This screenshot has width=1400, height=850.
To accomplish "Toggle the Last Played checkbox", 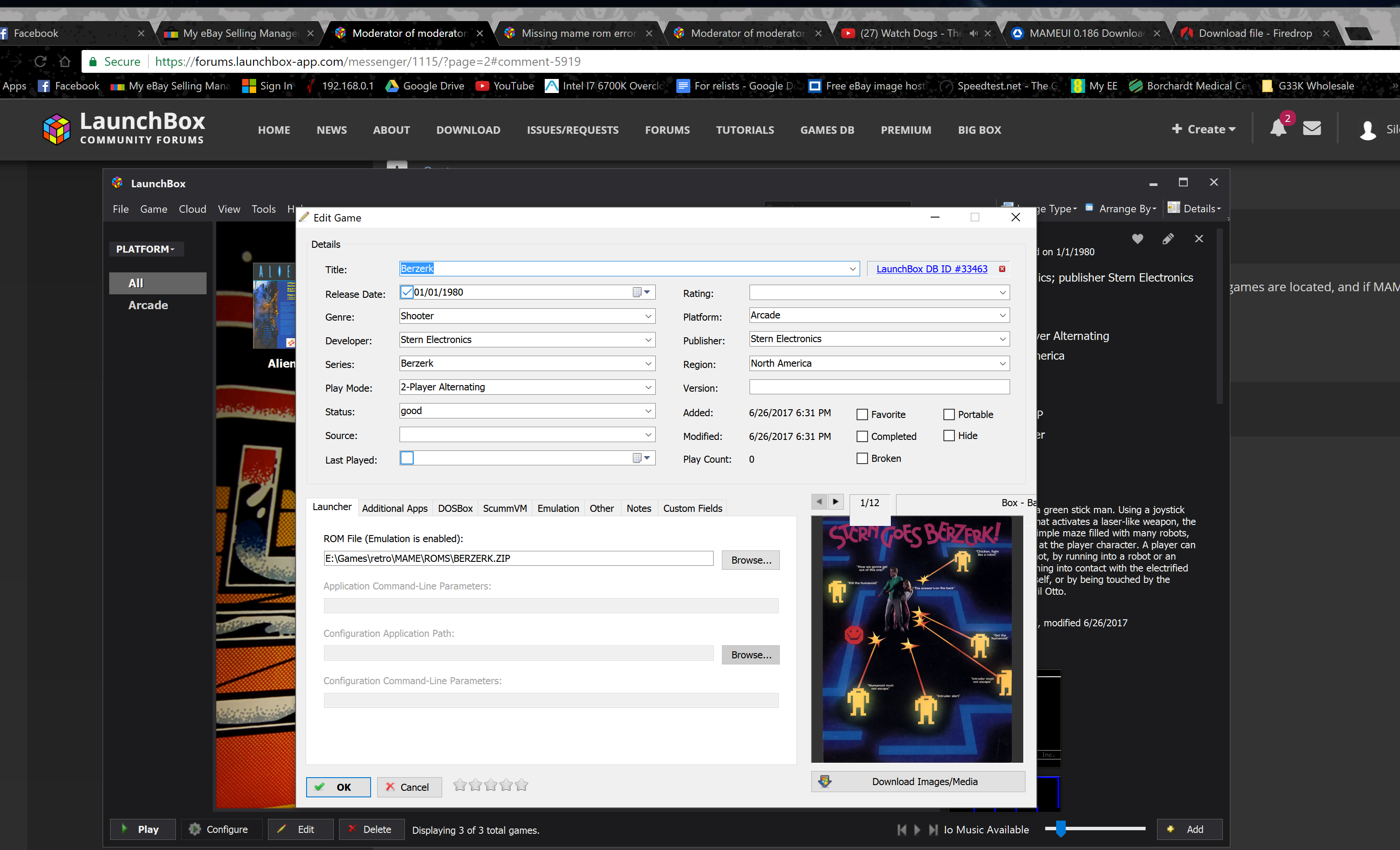I will pyautogui.click(x=407, y=458).
